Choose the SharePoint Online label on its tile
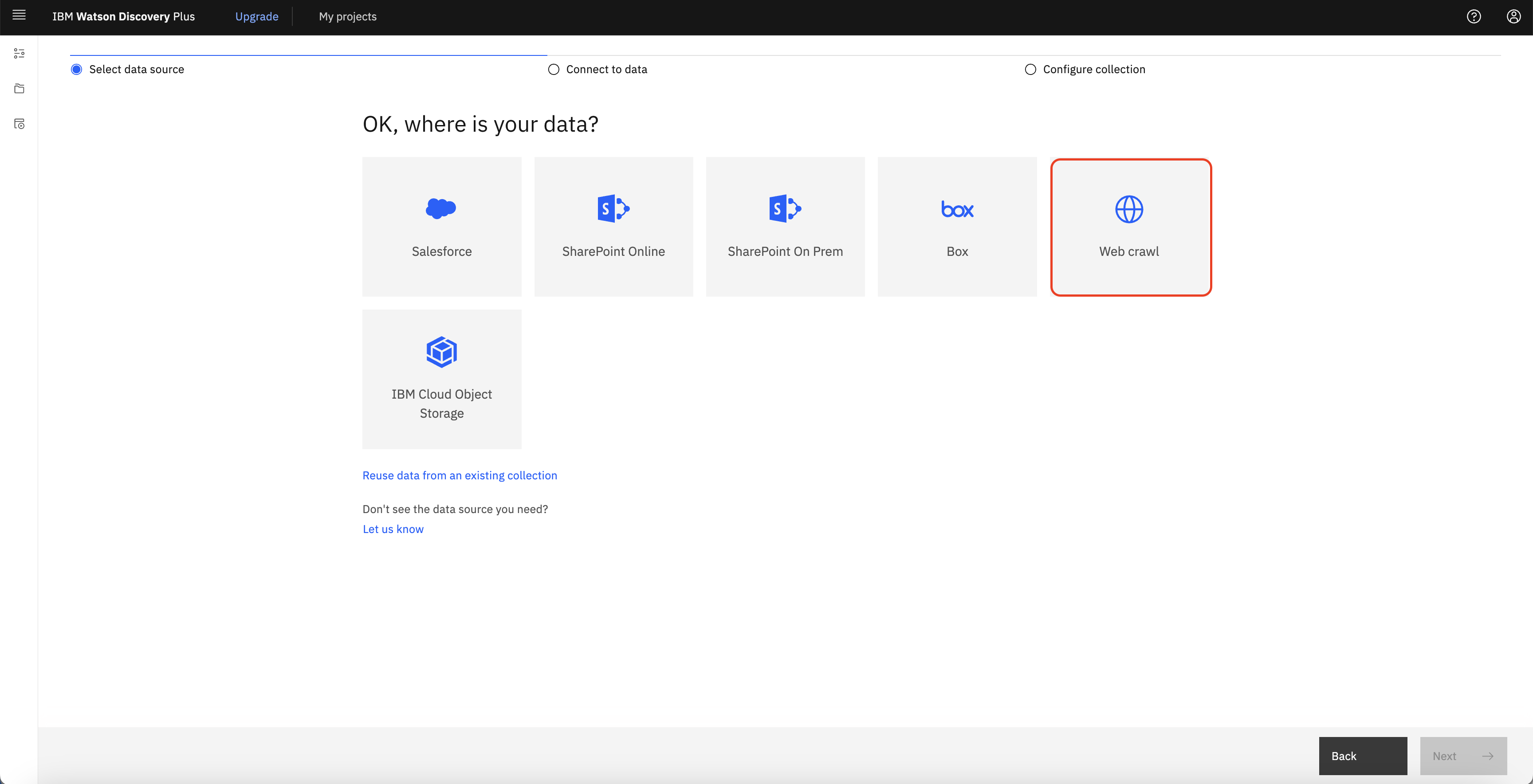Image resolution: width=1533 pixels, height=784 pixels. [613, 251]
